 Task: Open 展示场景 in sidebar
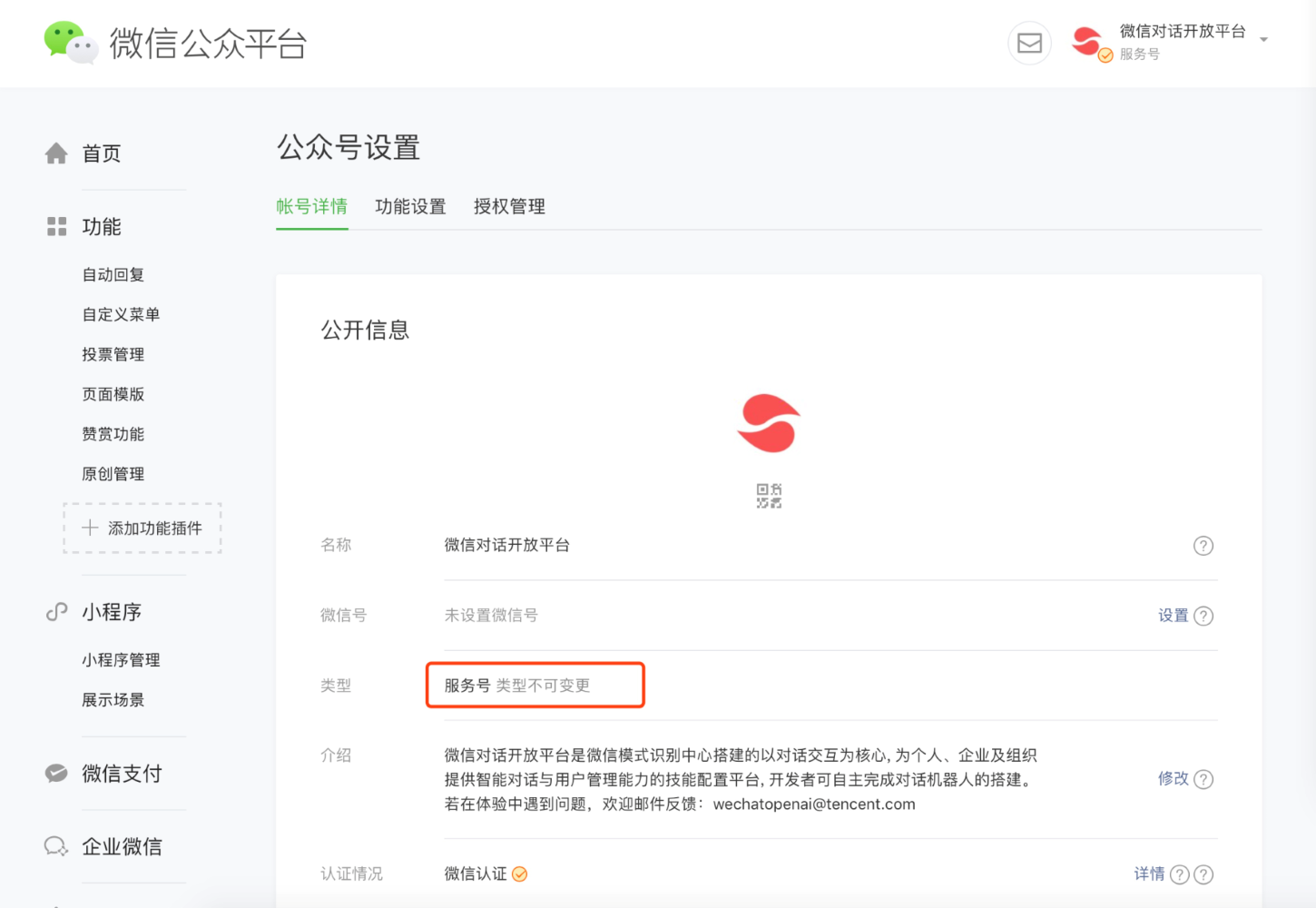click(x=113, y=700)
